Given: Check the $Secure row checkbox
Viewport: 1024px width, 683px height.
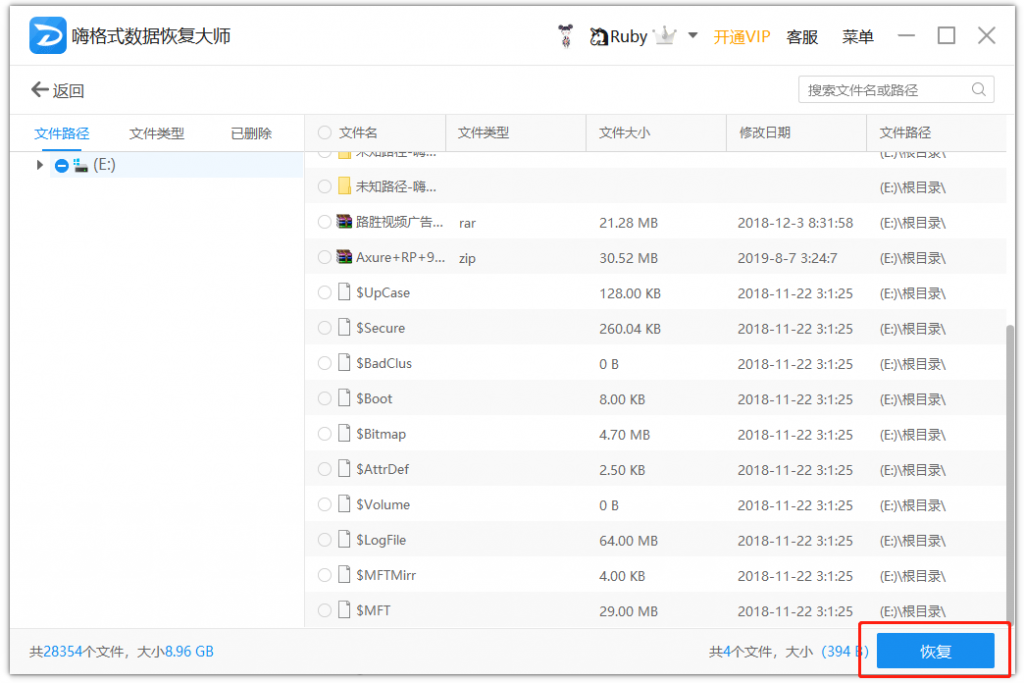Looking at the screenshot, I should pos(325,328).
